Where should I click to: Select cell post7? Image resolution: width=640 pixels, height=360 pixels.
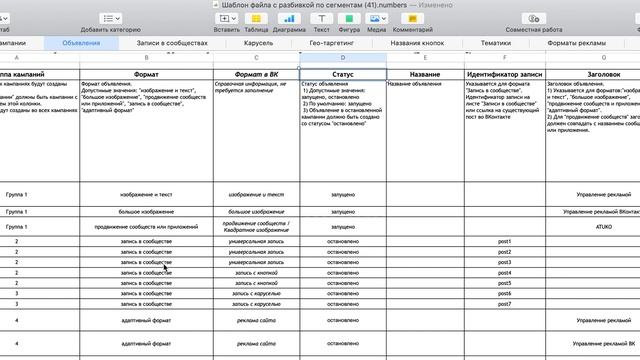click(504, 304)
